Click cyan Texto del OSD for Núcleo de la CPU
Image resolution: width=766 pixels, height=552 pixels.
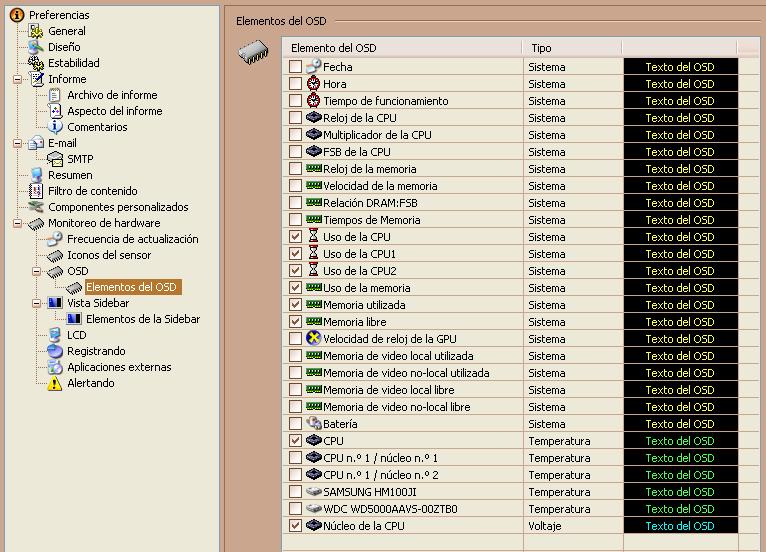pyautogui.click(x=681, y=526)
